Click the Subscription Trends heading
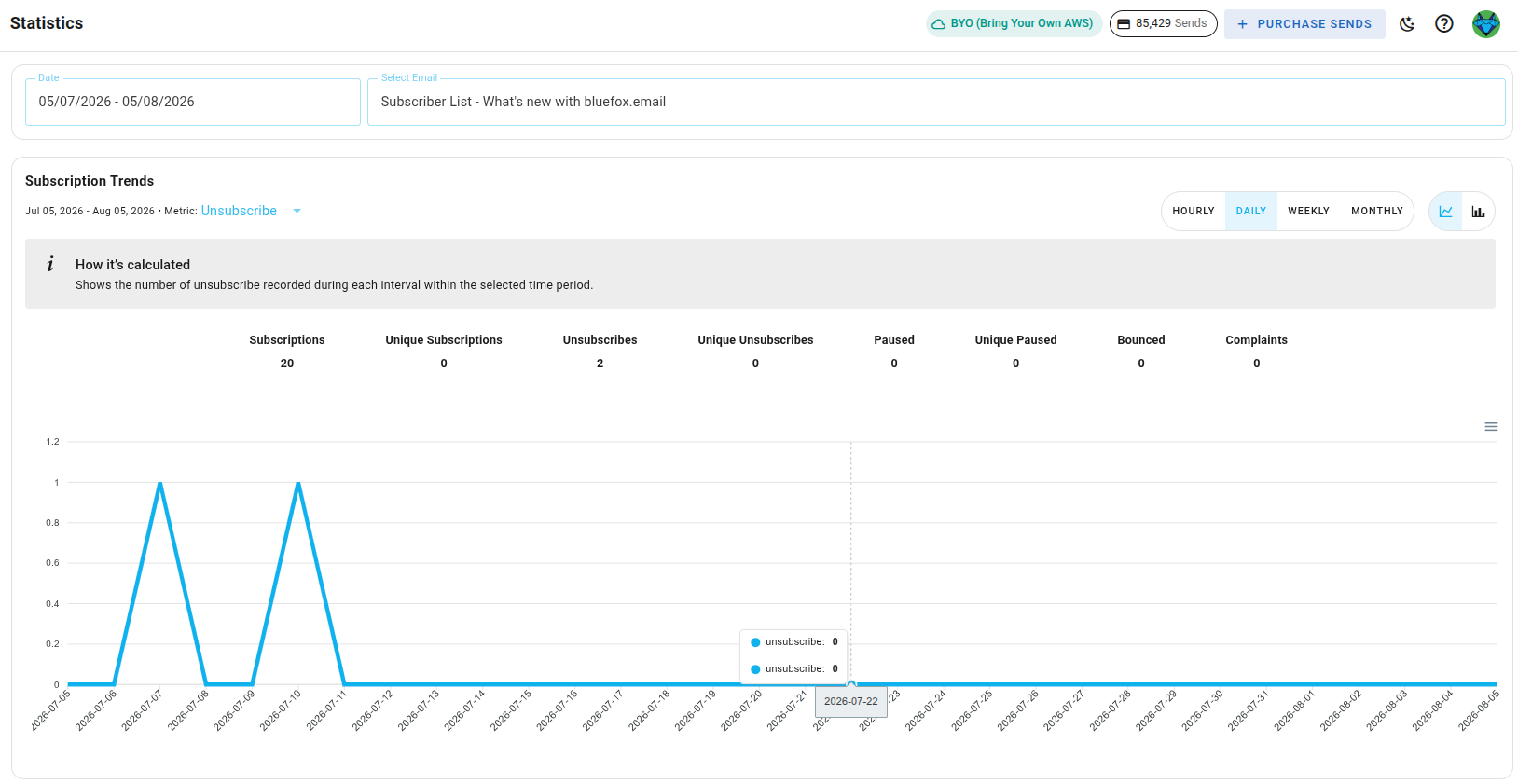Viewport: 1518px width, 784px height. pyautogui.click(x=90, y=181)
